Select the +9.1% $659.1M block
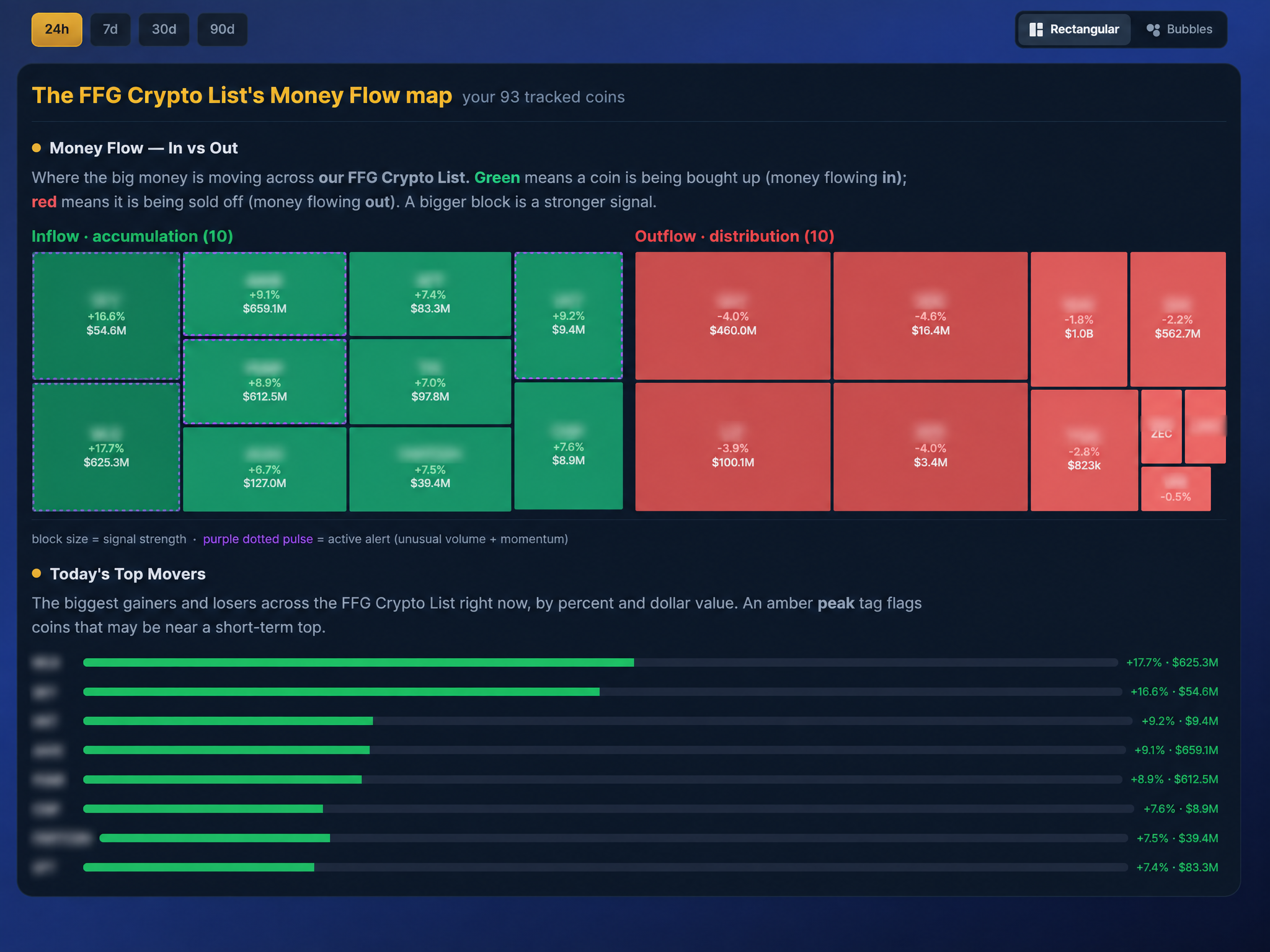Image resolution: width=1270 pixels, height=952 pixels. point(265,294)
